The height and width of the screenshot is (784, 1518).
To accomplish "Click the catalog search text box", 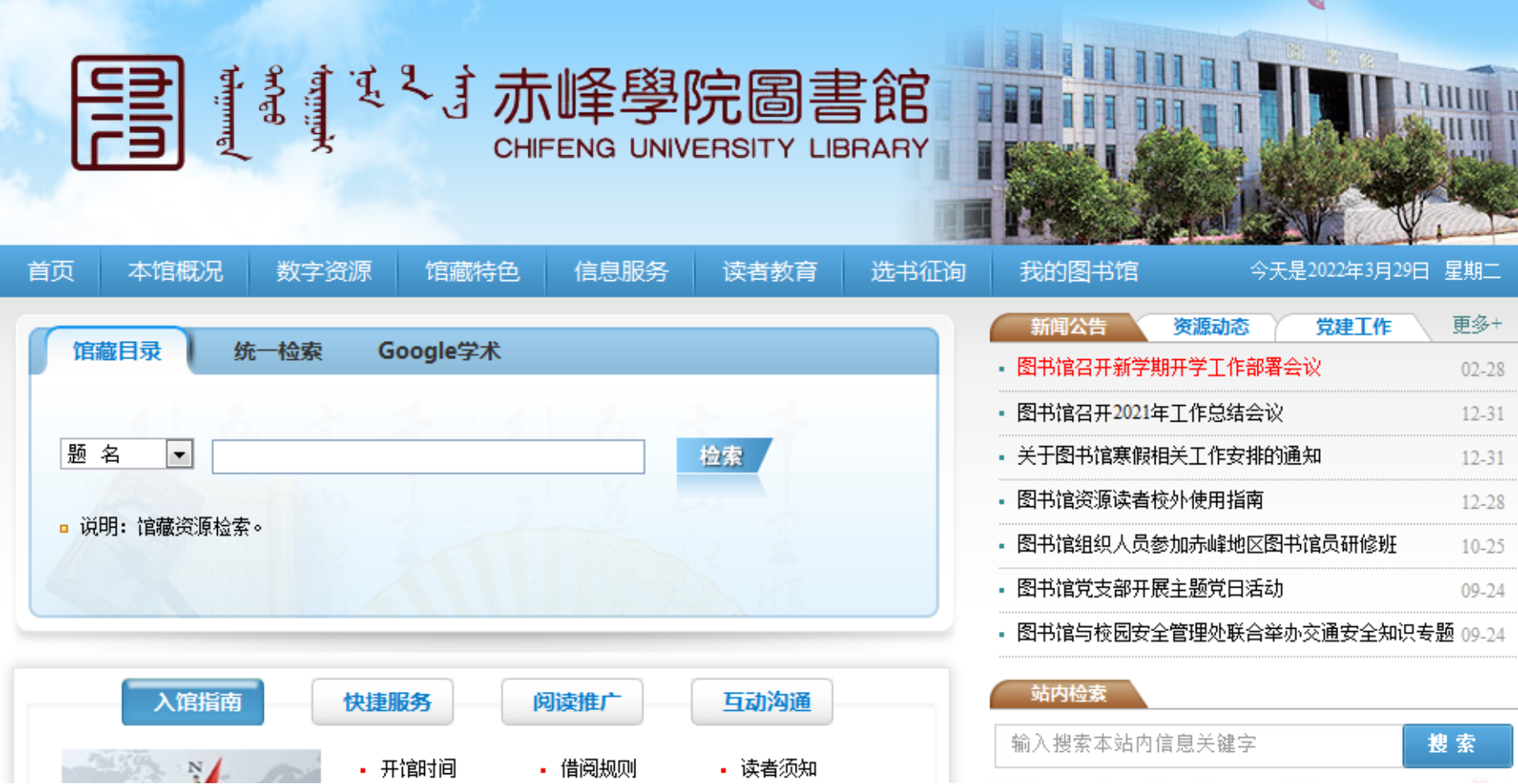I will (x=427, y=457).
